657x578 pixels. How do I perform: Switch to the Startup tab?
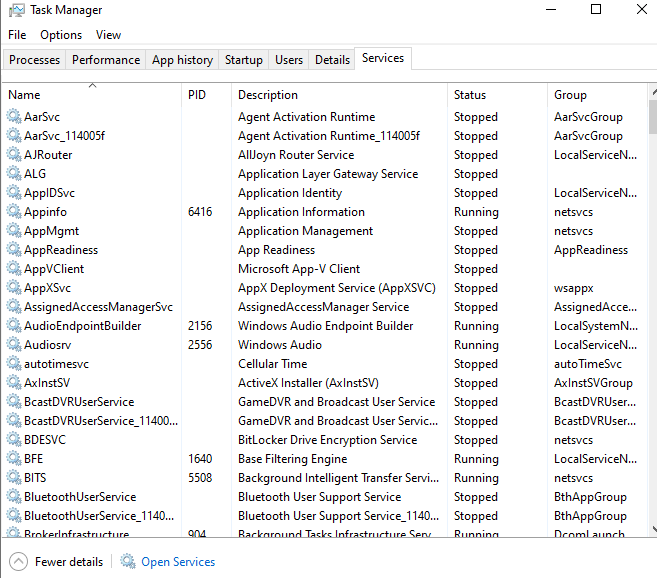244,60
